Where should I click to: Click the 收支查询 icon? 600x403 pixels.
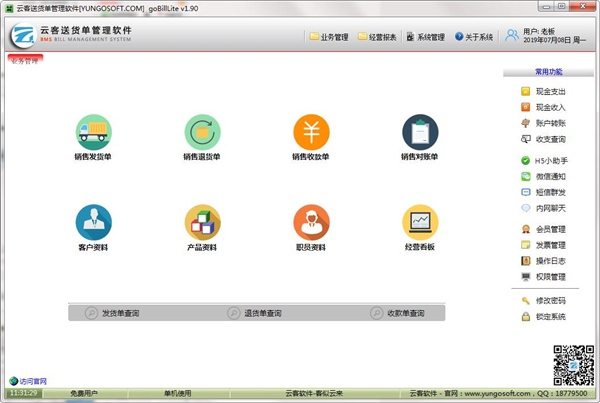pos(526,139)
